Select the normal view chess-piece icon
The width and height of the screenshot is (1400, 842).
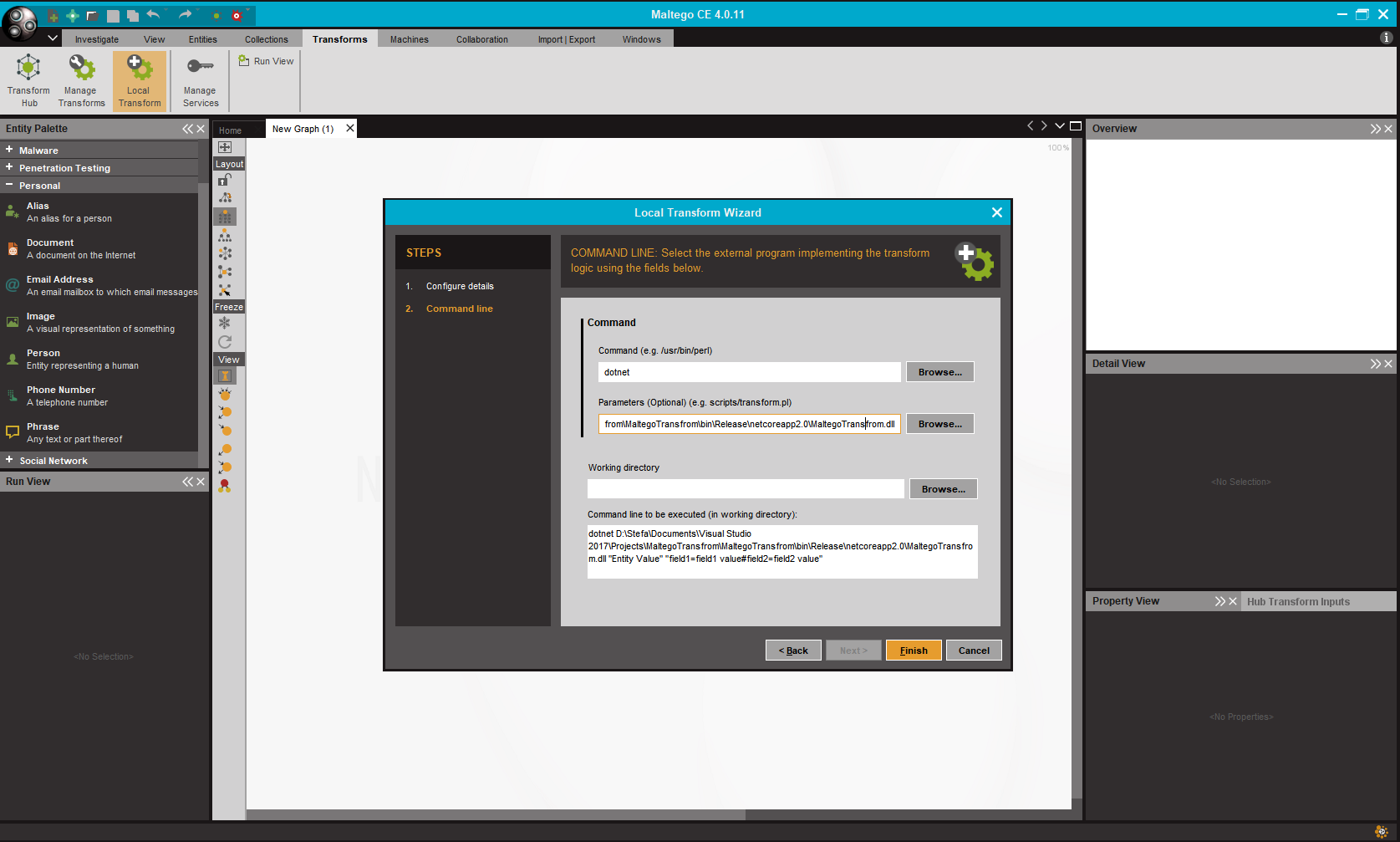tap(225, 375)
